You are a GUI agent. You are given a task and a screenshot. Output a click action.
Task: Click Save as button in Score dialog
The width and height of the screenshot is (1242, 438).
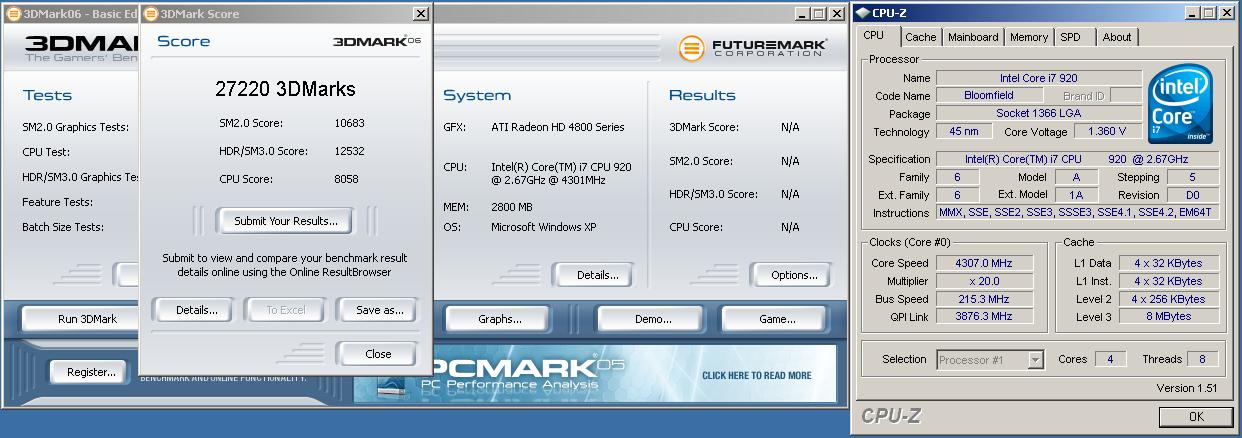click(x=379, y=310)
